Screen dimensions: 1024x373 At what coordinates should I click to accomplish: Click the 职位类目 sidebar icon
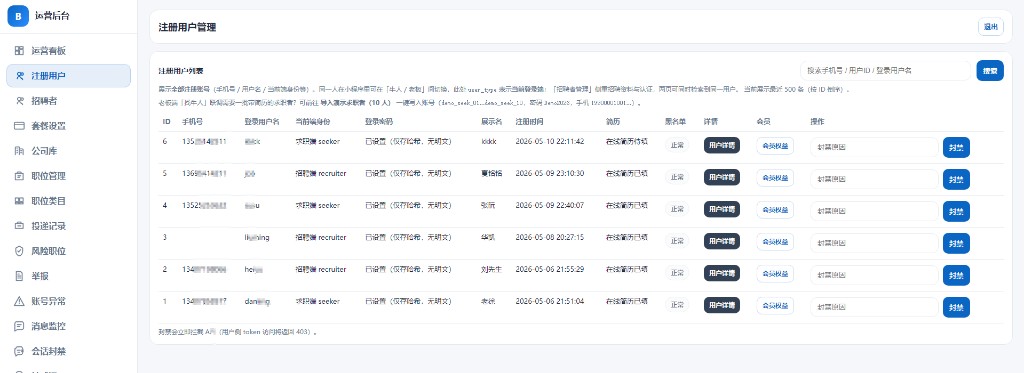[20, 201]
